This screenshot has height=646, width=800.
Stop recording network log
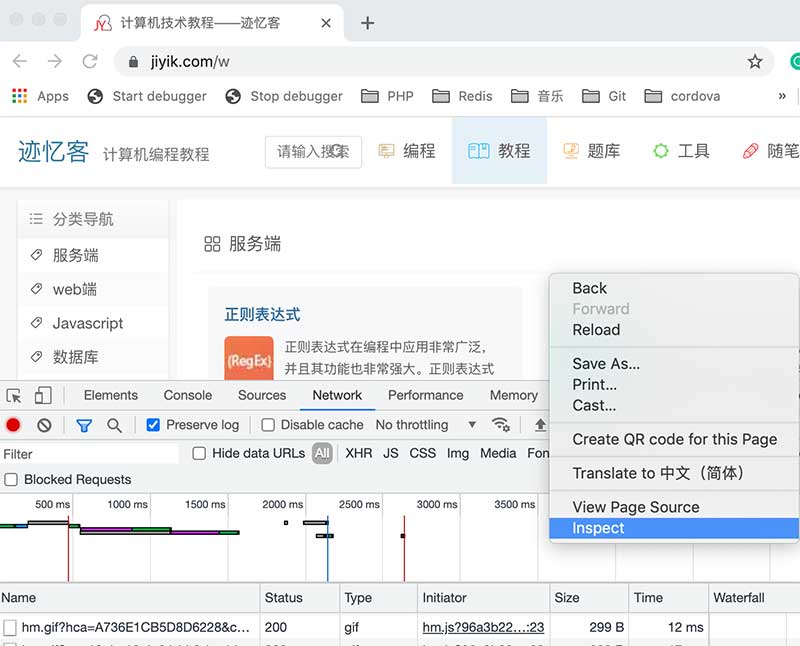[13, 425]
